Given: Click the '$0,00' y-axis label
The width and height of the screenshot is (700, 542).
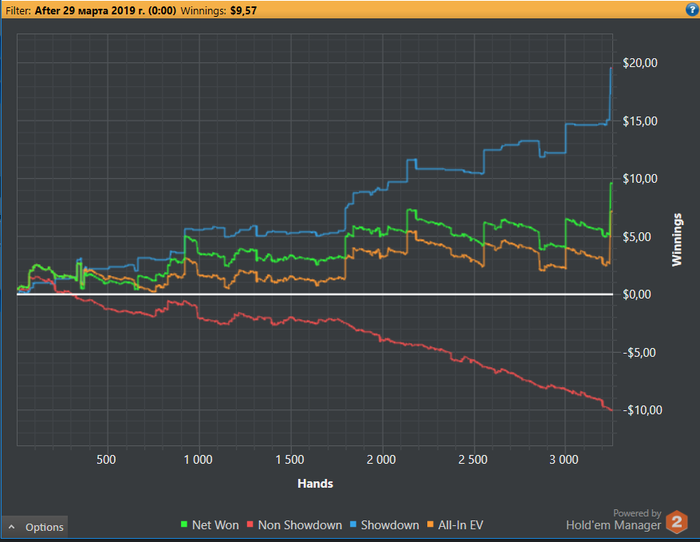Looking at the screenshot, I should pyautogui.click(x=637, y=294).
